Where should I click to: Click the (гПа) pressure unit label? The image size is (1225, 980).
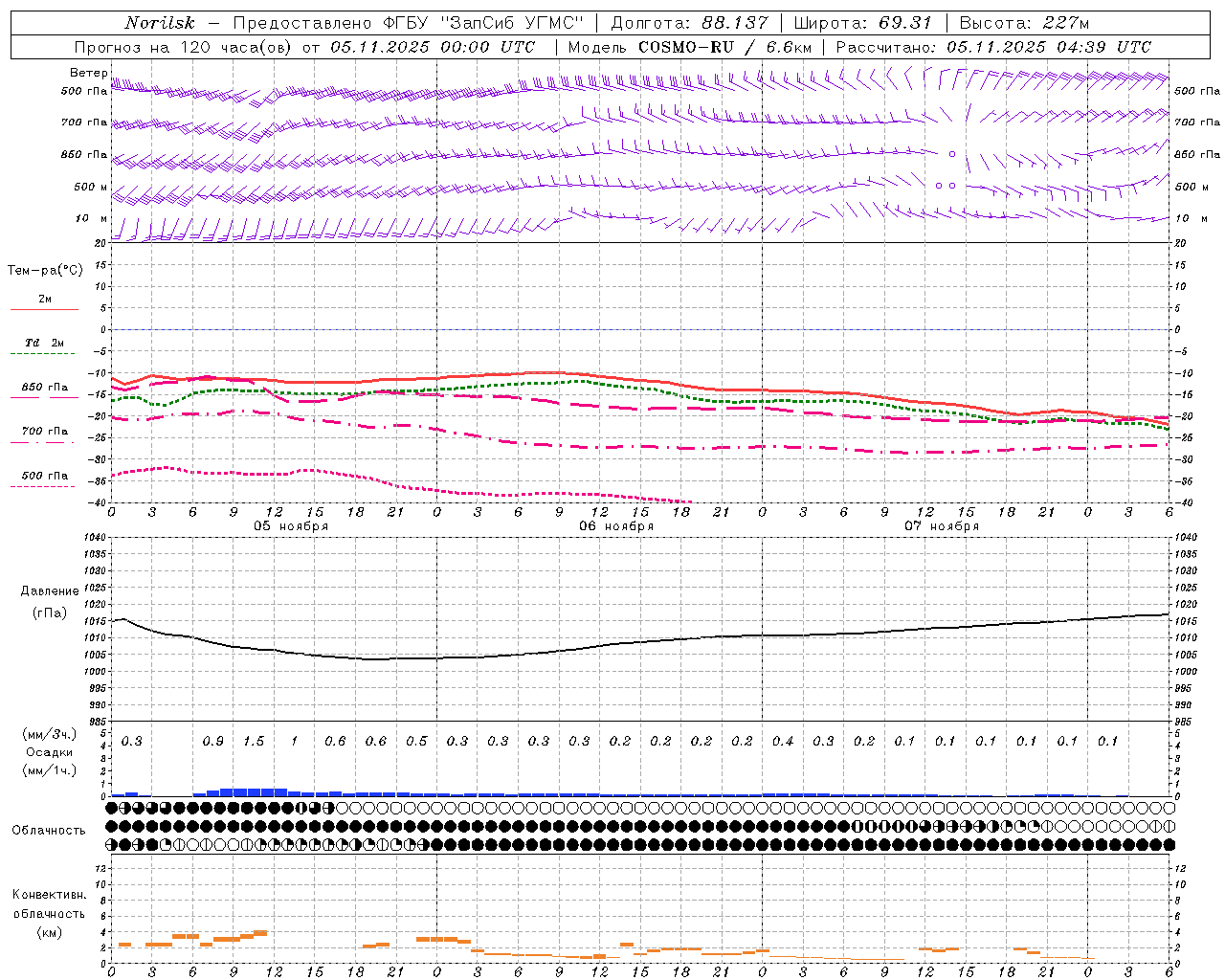[x=50, y=613]
